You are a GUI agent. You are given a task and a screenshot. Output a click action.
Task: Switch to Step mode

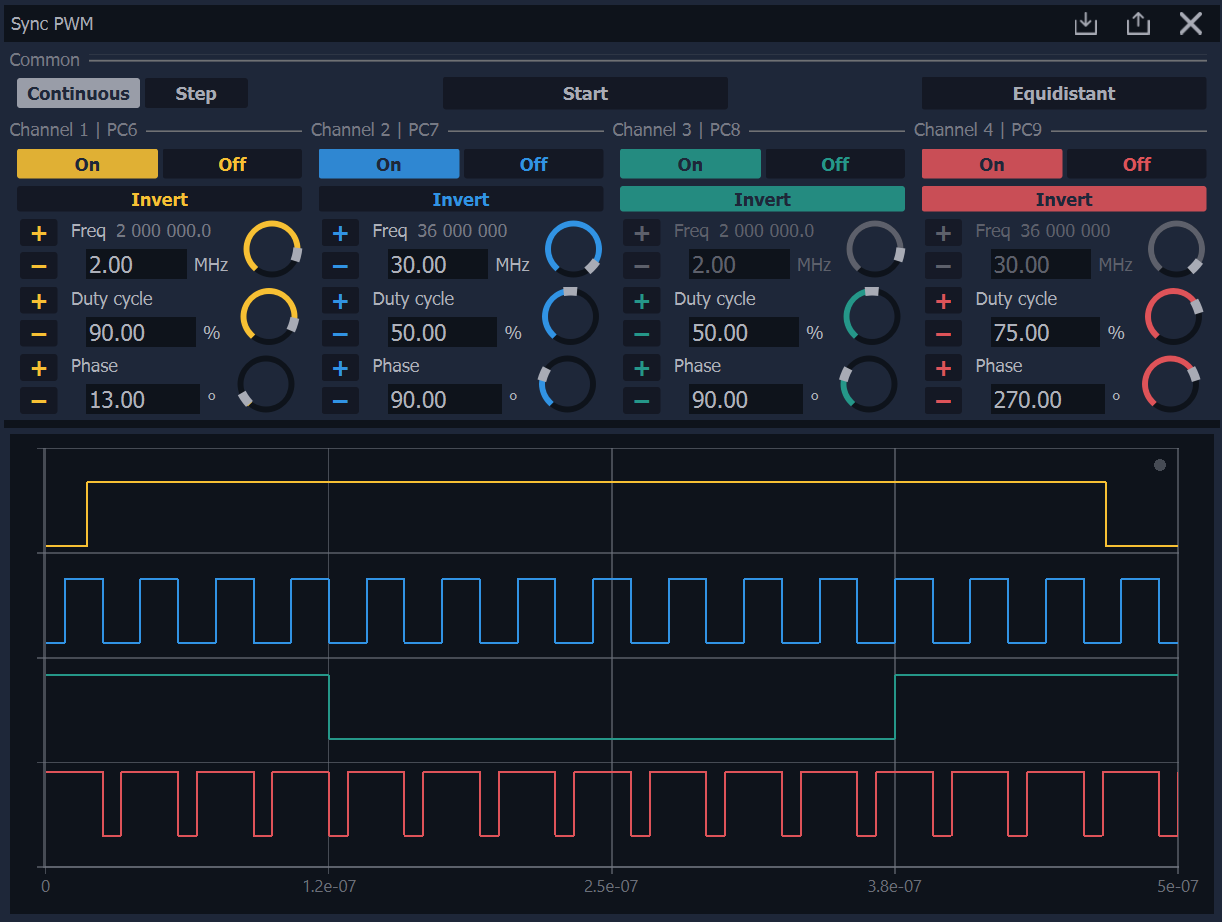point(196,94)
